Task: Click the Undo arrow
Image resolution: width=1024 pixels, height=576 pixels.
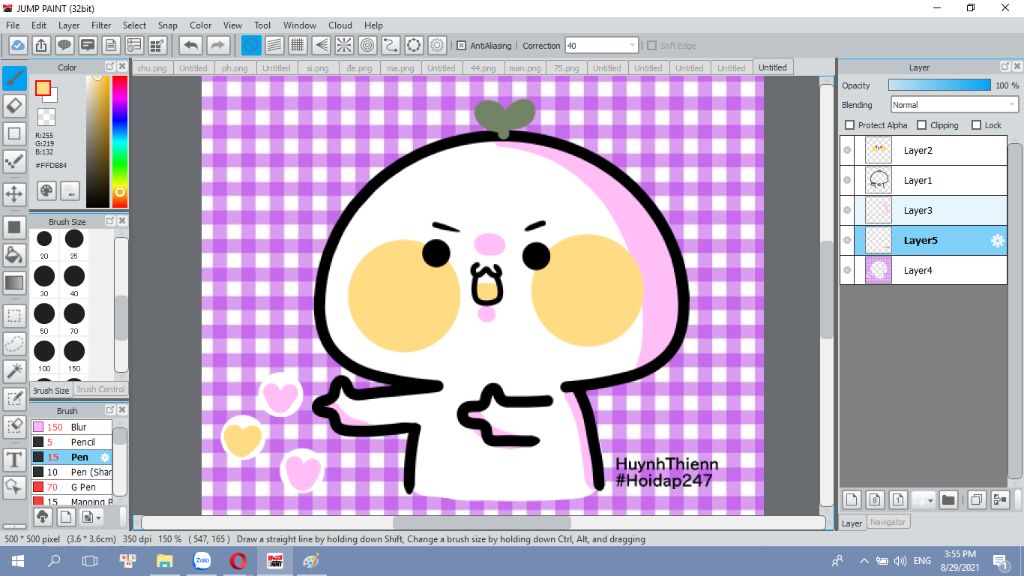Action: 191,45
